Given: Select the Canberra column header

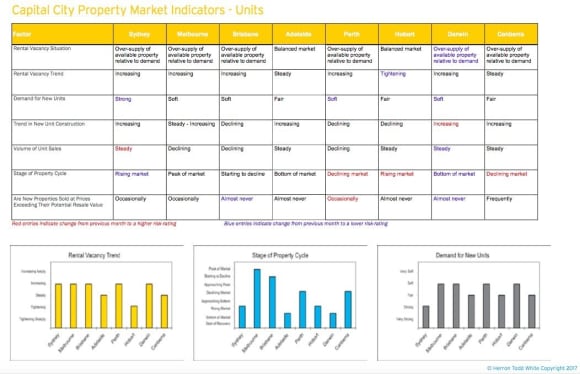Looking at the screenshot, I should tap(511, 34).
